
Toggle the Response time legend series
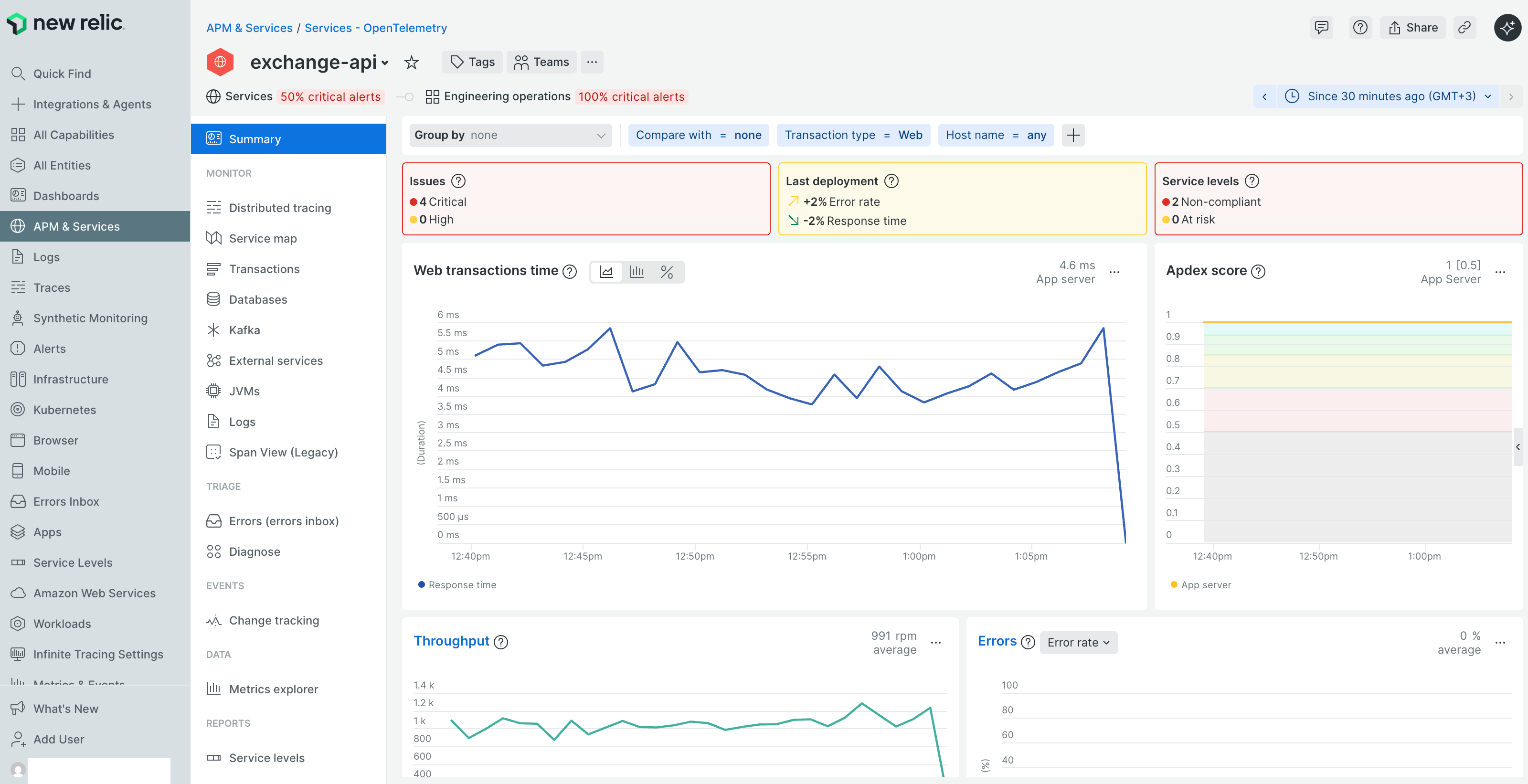[457, 585]
